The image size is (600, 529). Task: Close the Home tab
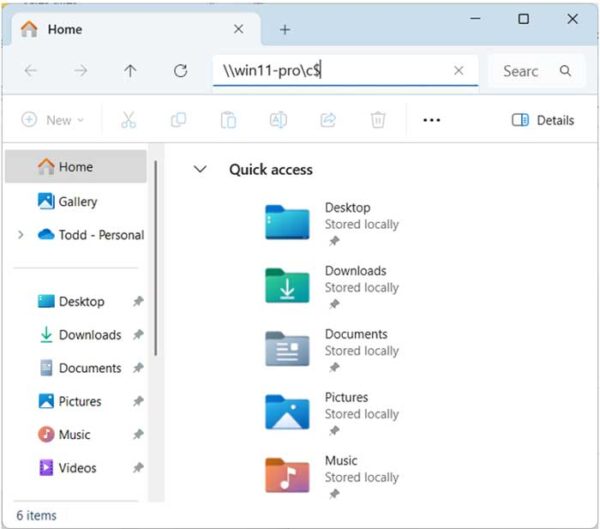click(x=238, y=29)
